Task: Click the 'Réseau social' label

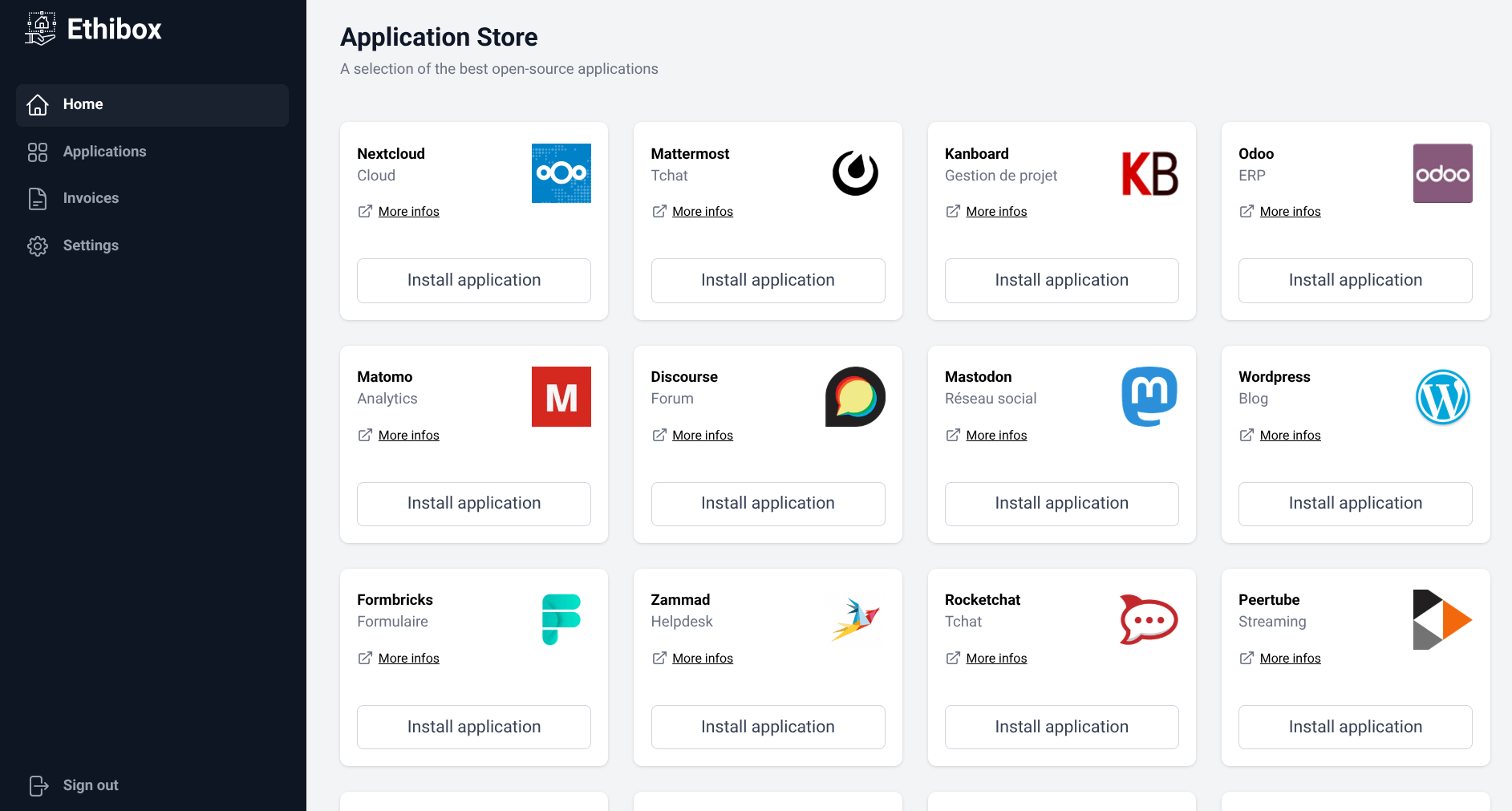Action: click(x=991, y=399)
